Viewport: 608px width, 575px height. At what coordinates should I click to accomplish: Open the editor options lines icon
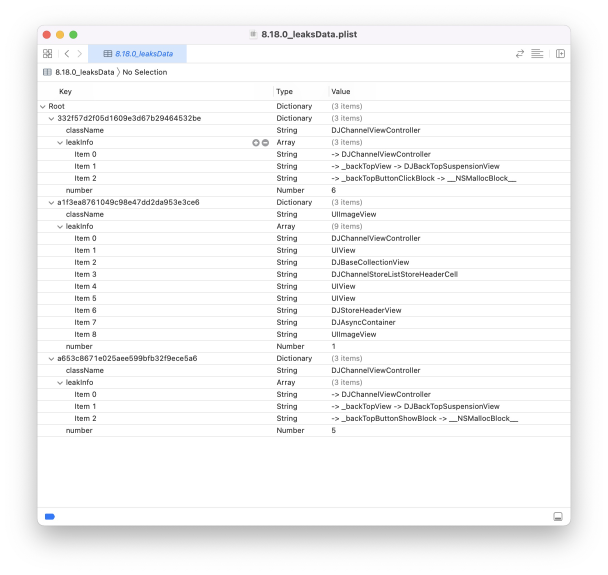537,54
